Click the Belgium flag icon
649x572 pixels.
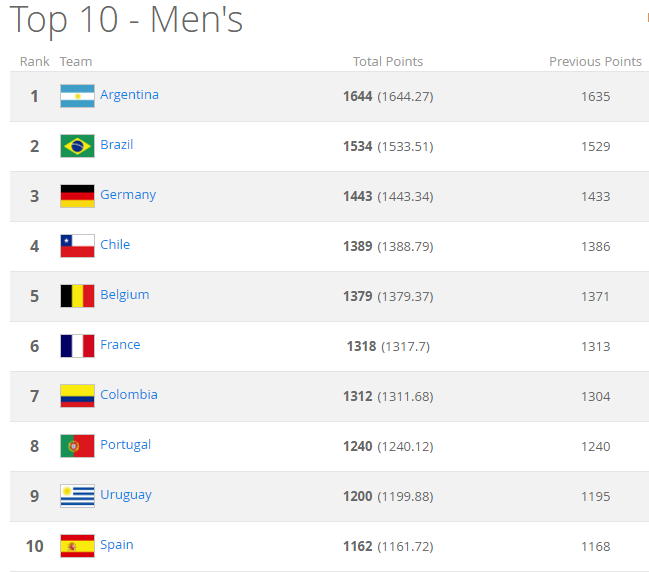pos(77,296)
